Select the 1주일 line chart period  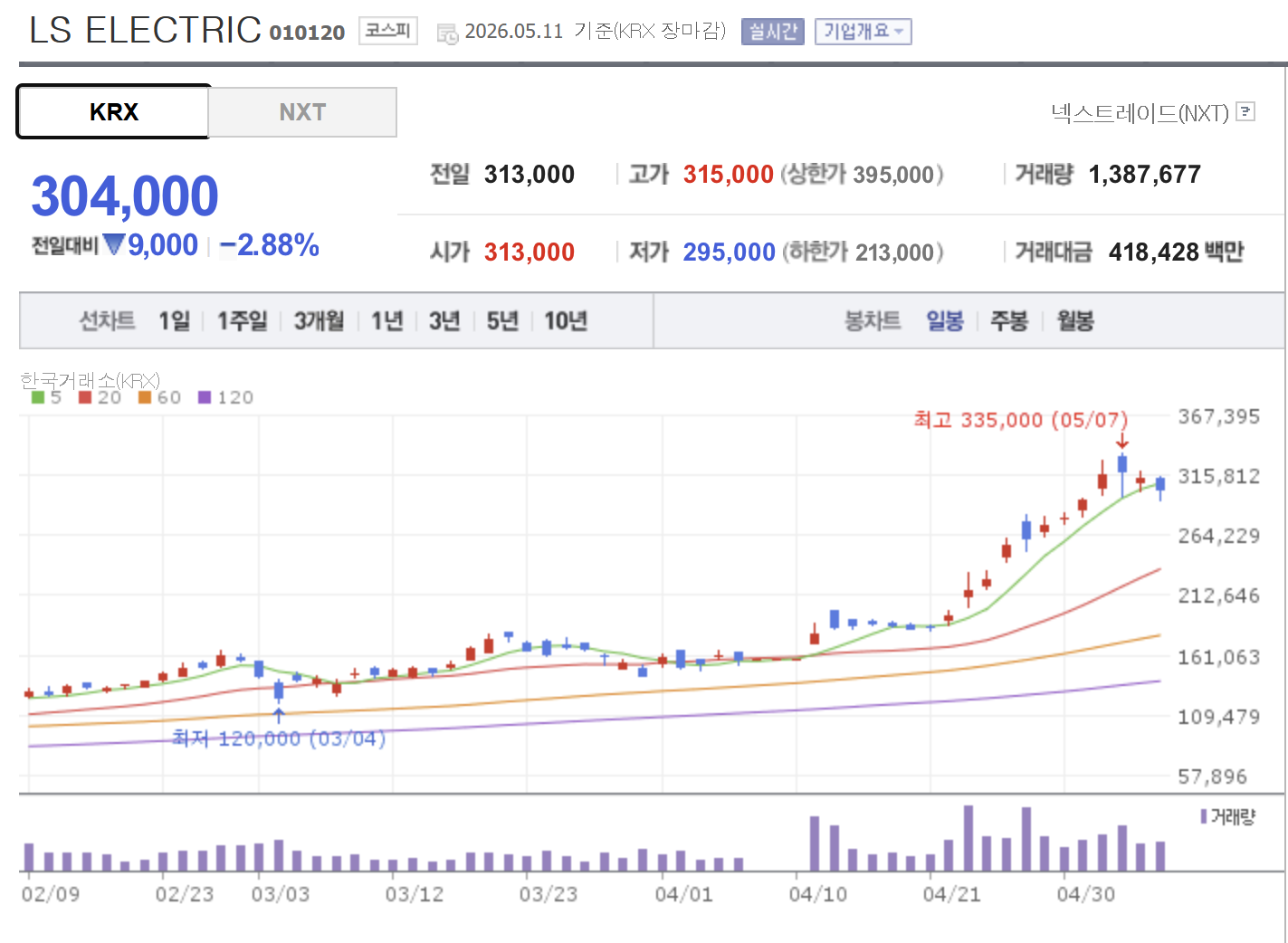pyautogui.click(x=243, y=320)
